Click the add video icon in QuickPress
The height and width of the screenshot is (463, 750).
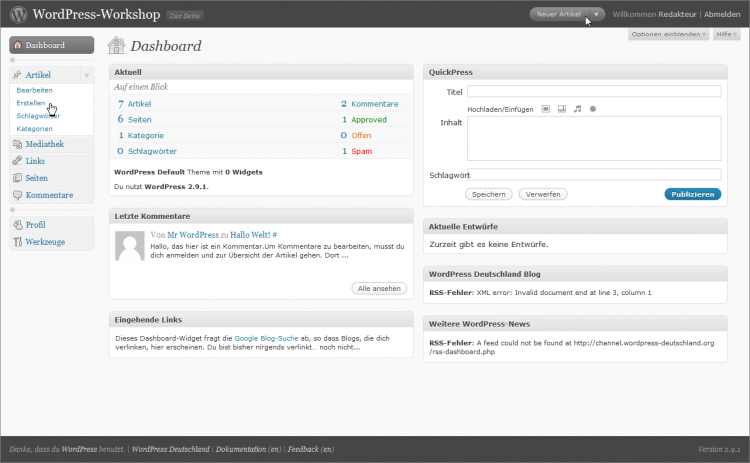(562, 109)
